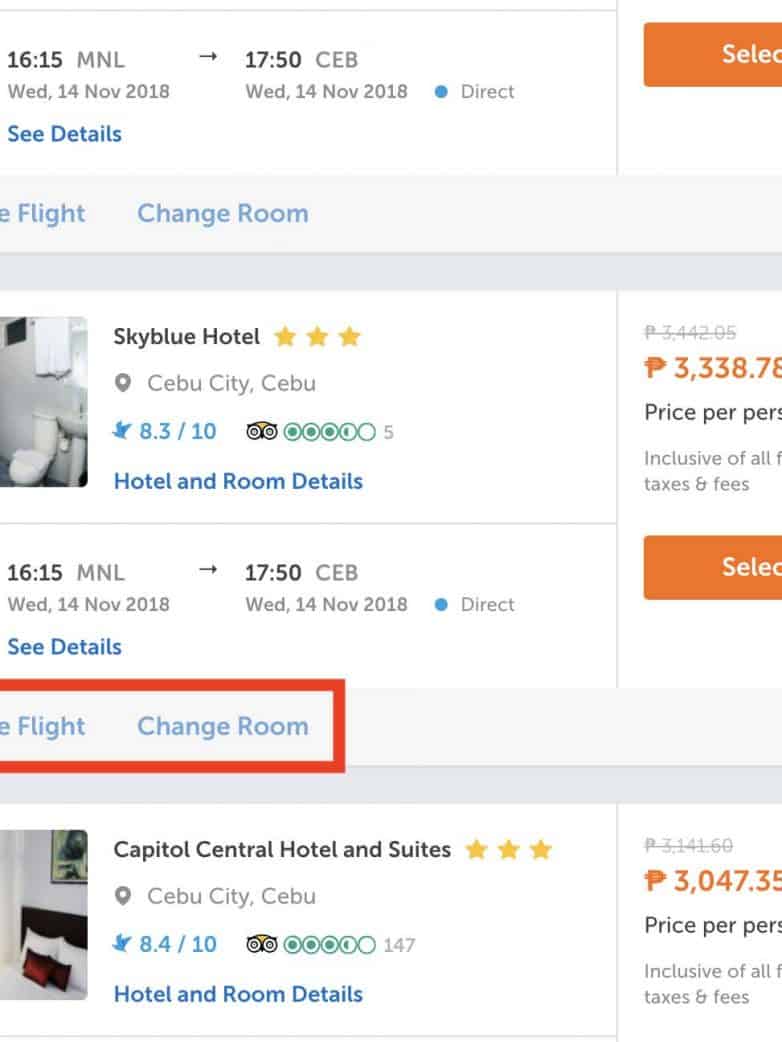The height and width of the screenshot is (1042, 782).
Task: Click Change Room inside the red highlighted box
Action: (x=223, y=726)
